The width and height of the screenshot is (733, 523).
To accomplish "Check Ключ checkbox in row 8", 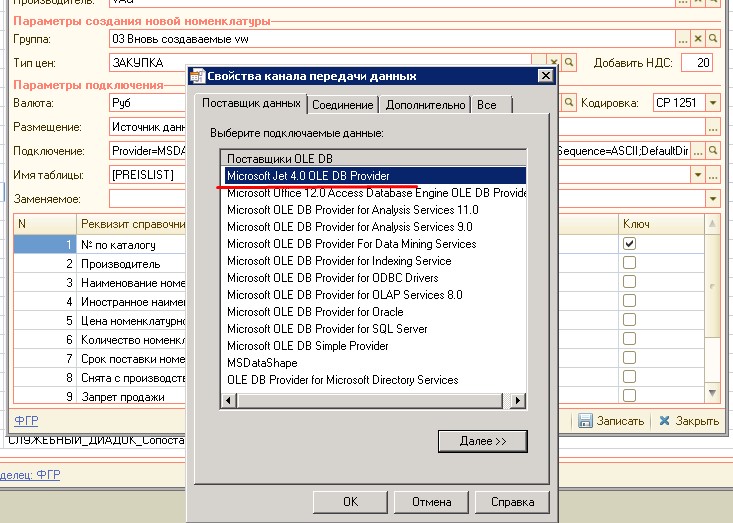I will click(629, 377).
